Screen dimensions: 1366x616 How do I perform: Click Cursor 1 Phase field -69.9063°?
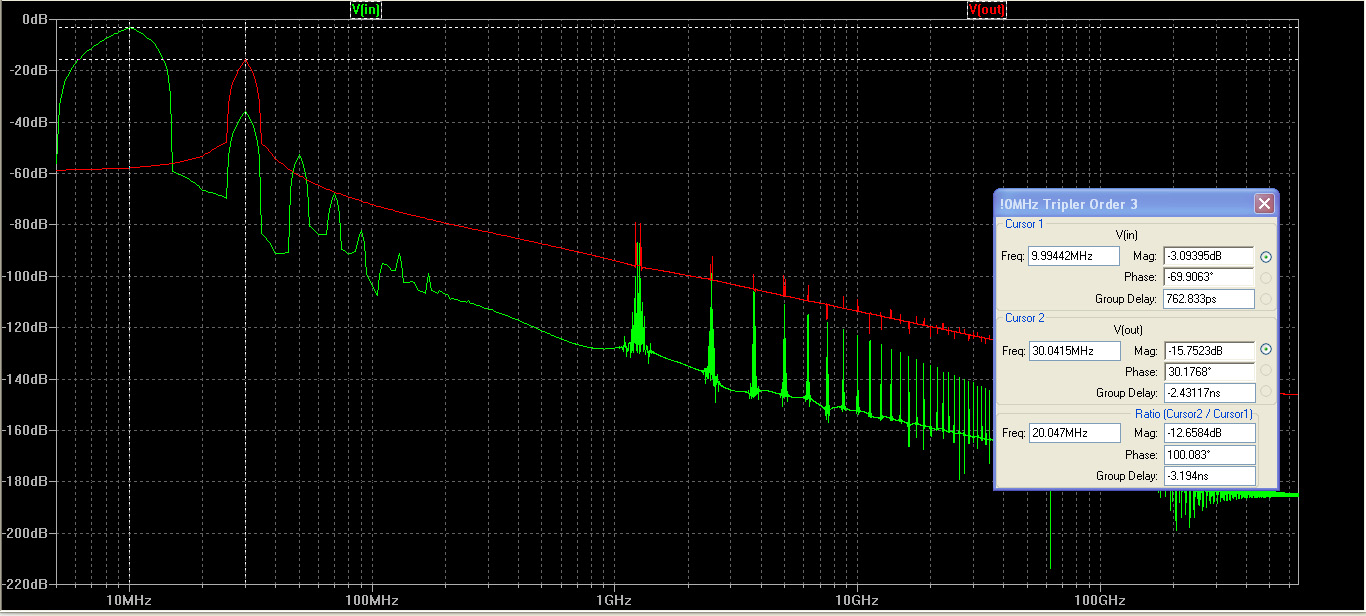1208,277
